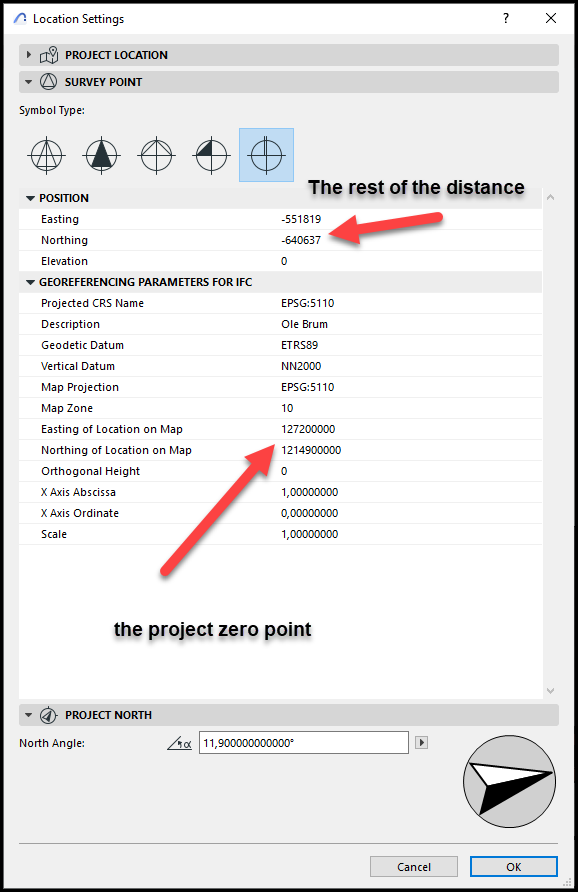Screen dimensions: 578x892
Task: Choose the plain crosshair circle symbol type
Action: coord(156,155)
